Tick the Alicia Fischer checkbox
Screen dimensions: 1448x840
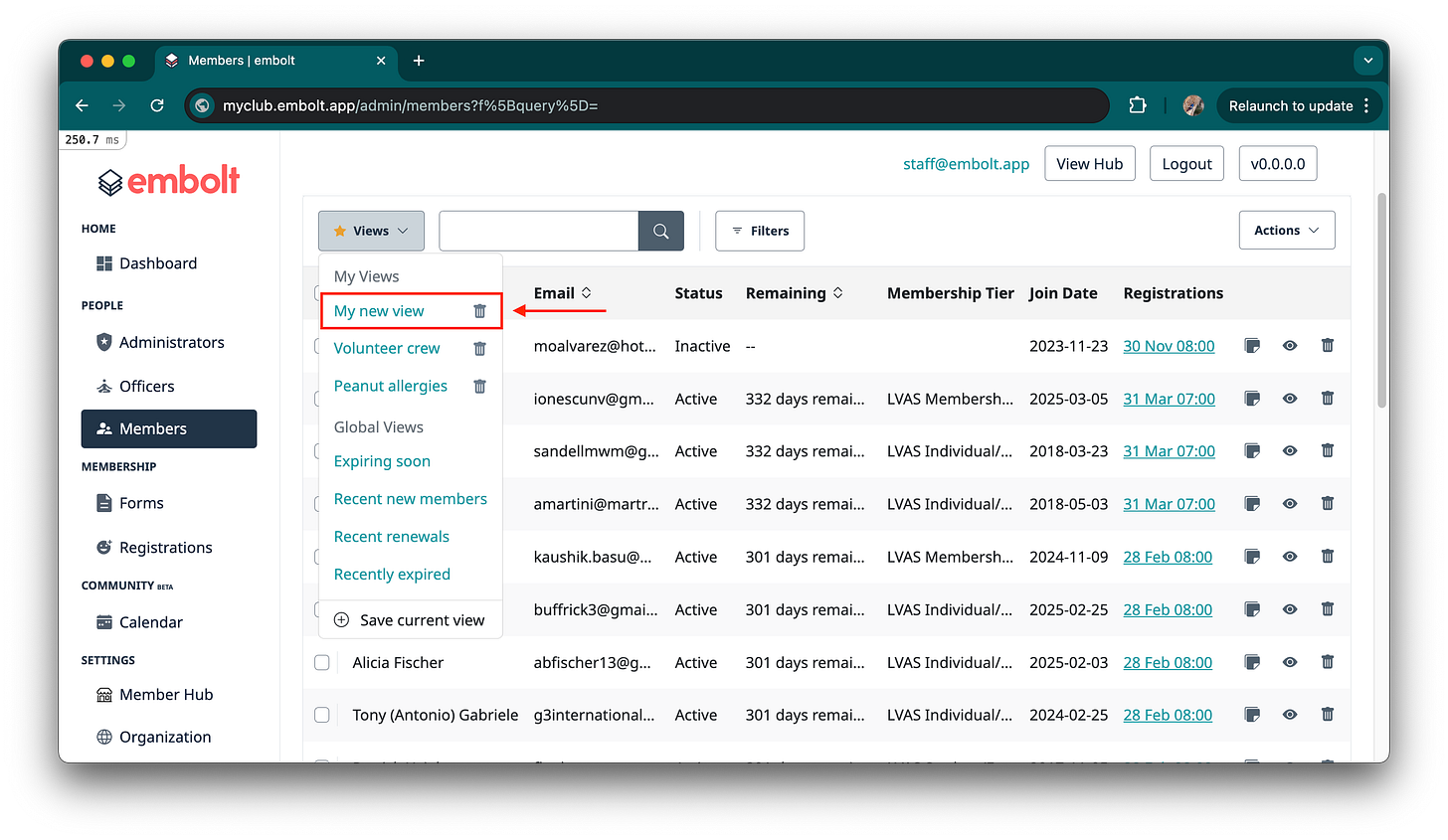pyautogui.click(x=322, y=662)
